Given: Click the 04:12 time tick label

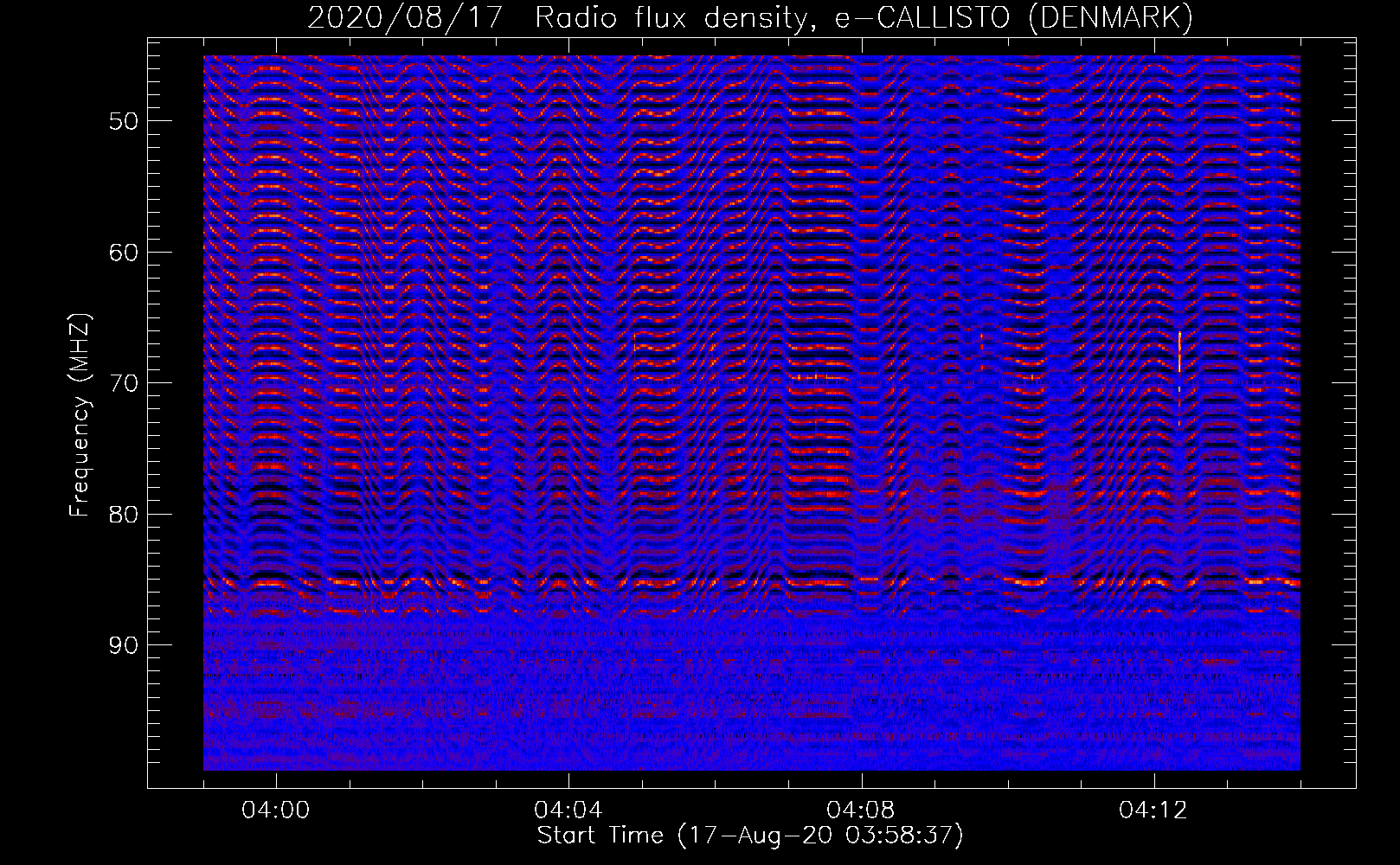Looking at the screenshot, I should coord(1153,811).
